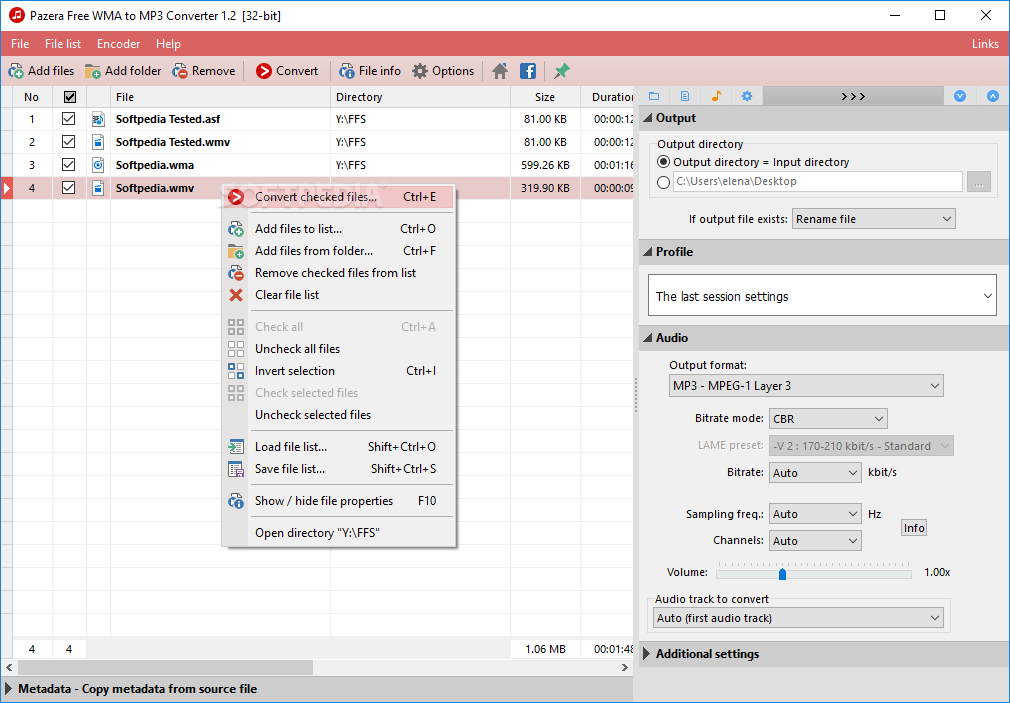Open the Facebook icon in toolbar

(528, 71)
